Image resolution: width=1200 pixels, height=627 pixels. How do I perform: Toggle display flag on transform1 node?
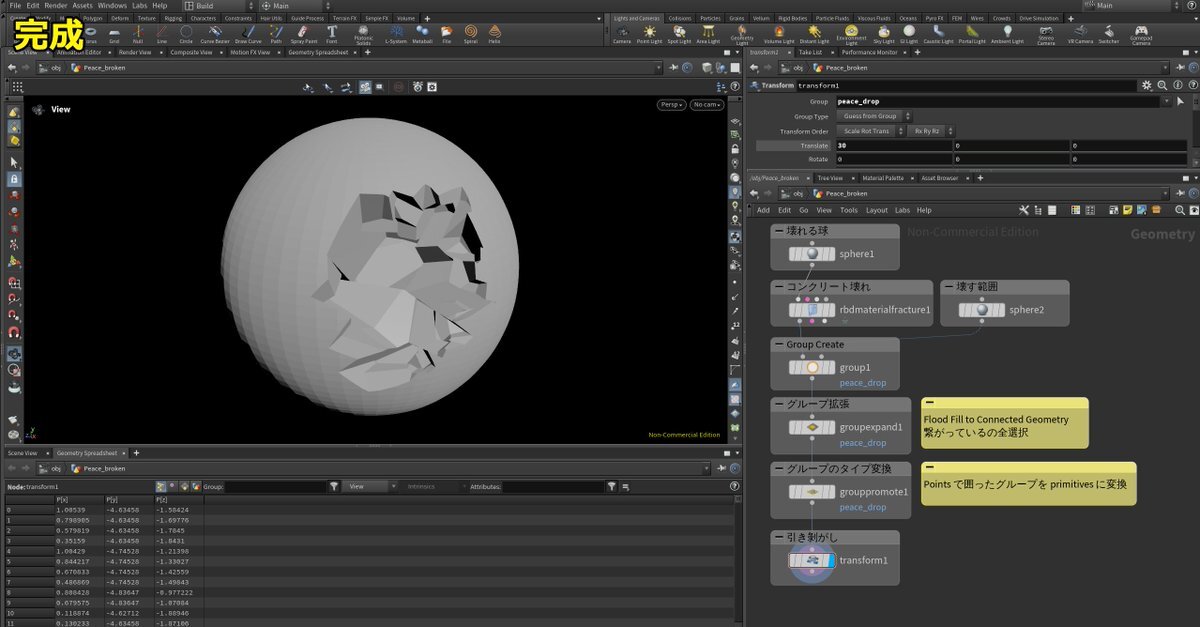pos(829,560)
